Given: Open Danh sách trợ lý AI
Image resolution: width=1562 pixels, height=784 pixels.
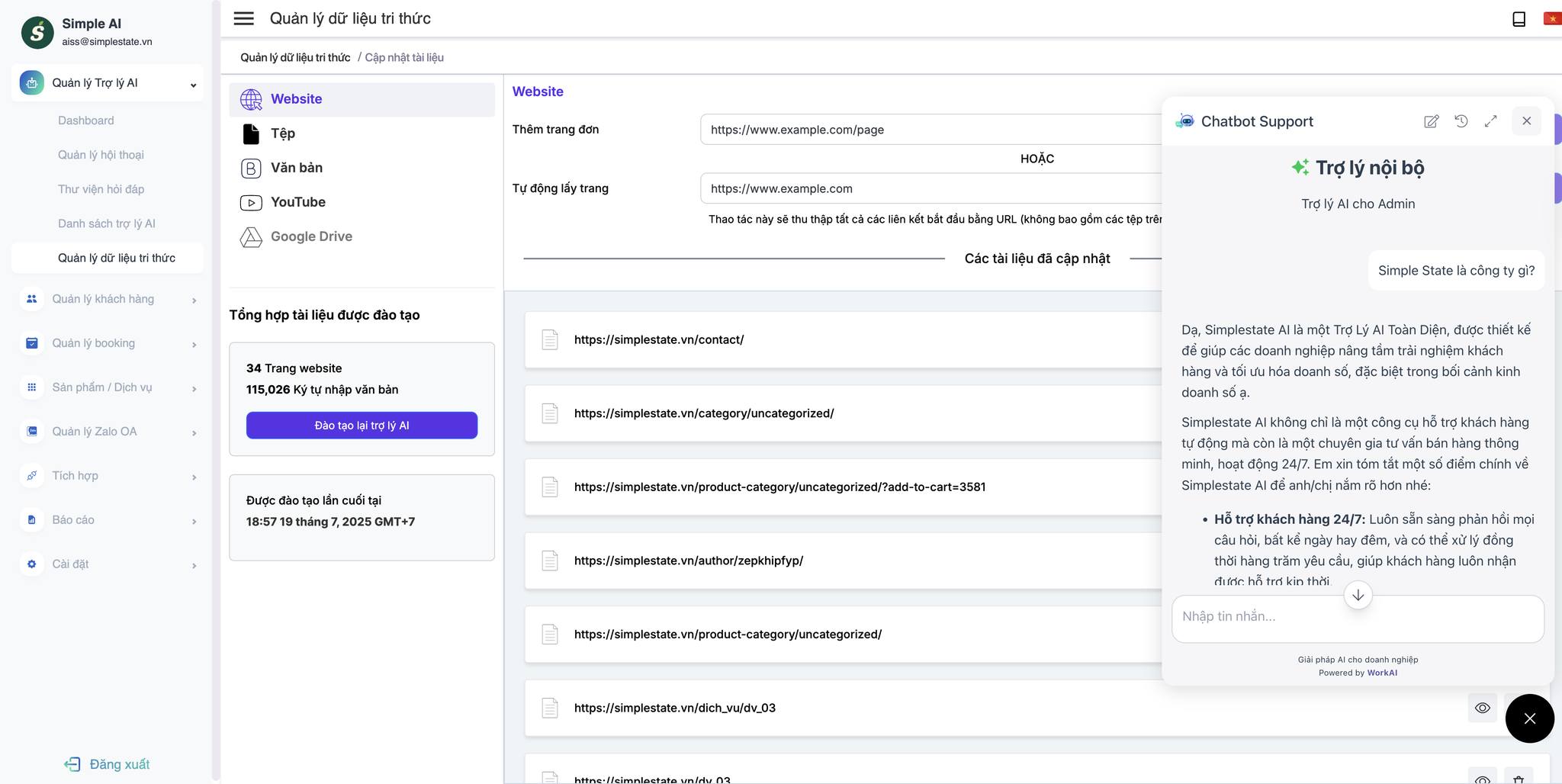Looking at the screenshot, I should pos(107,223).
